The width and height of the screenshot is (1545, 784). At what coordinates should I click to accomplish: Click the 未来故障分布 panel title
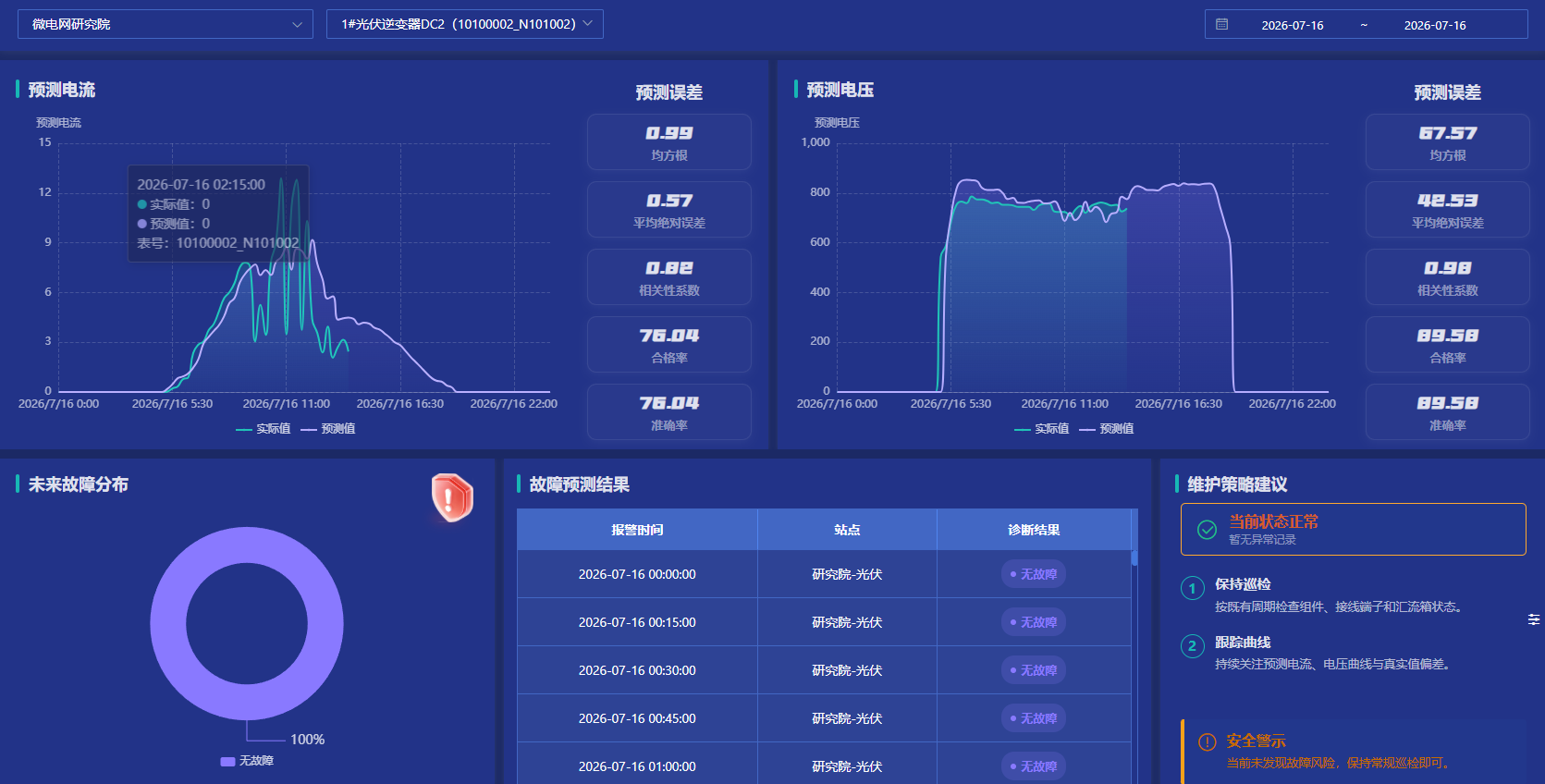[x=79, y=484]
